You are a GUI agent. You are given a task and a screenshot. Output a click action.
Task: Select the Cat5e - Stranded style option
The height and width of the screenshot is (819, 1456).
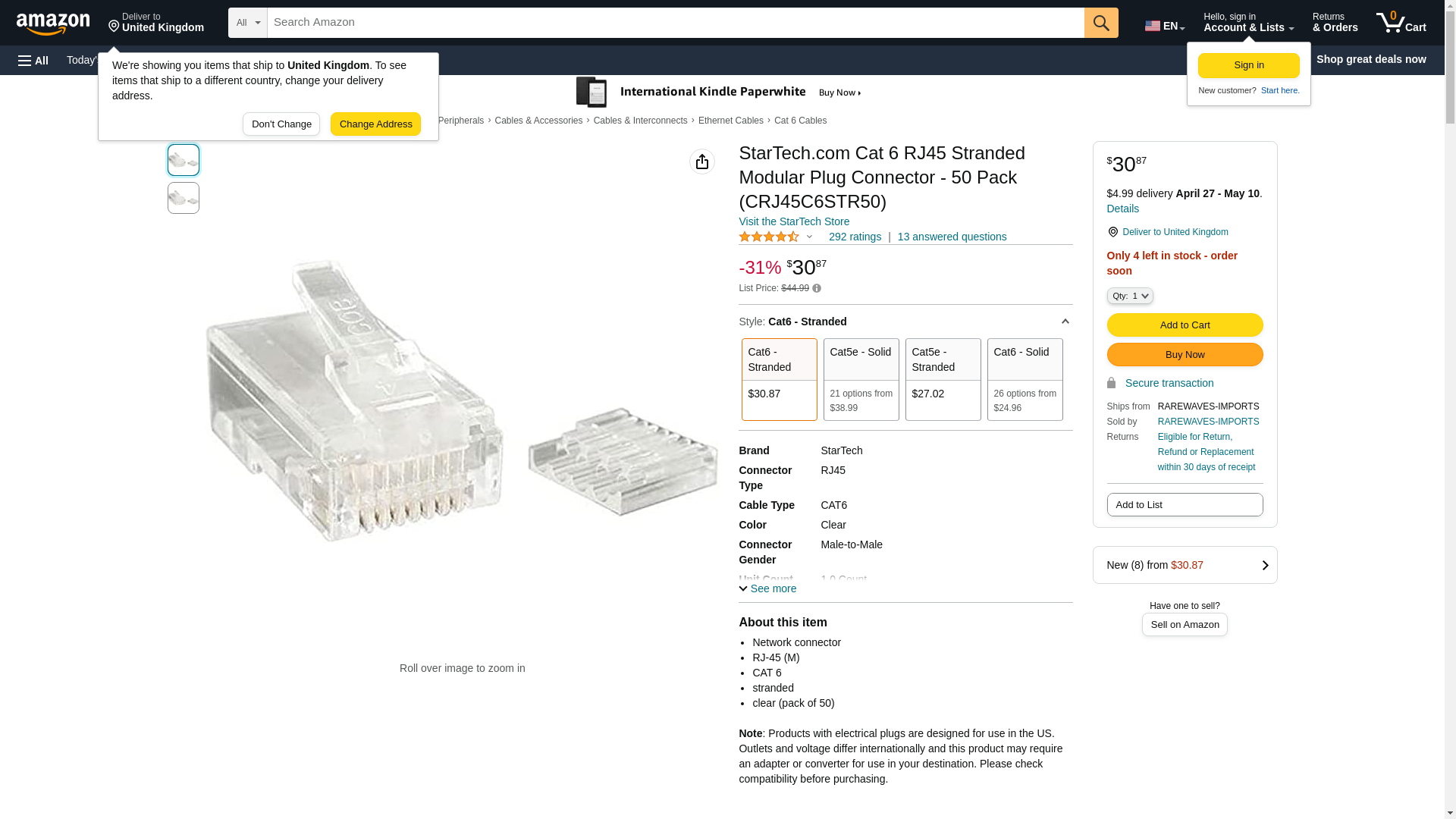click(943, 379)
